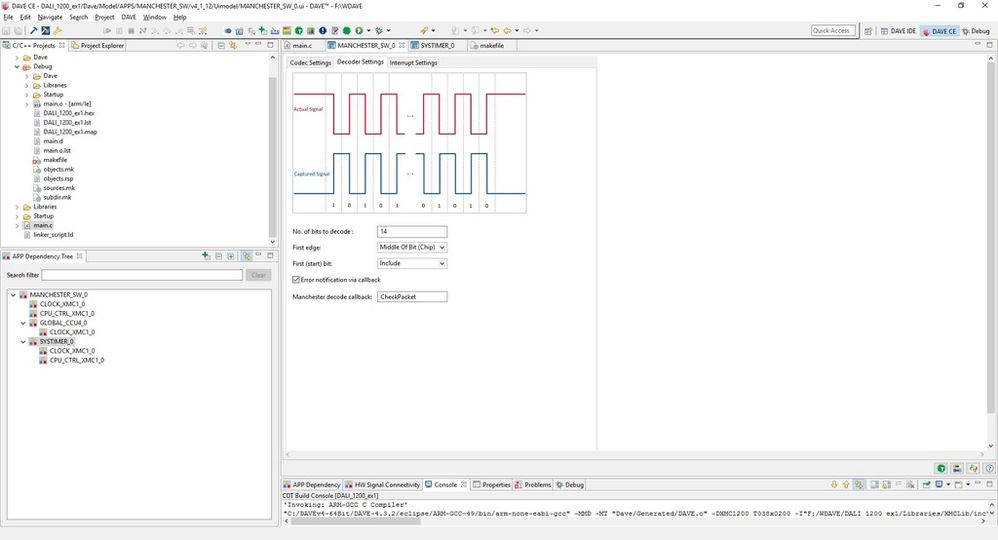Image resolution: width=998 pixels, height=540 pixels.
Task: Click the dark blue round toolbar icon
Action: pyautogui.click(x=323, y=30)
